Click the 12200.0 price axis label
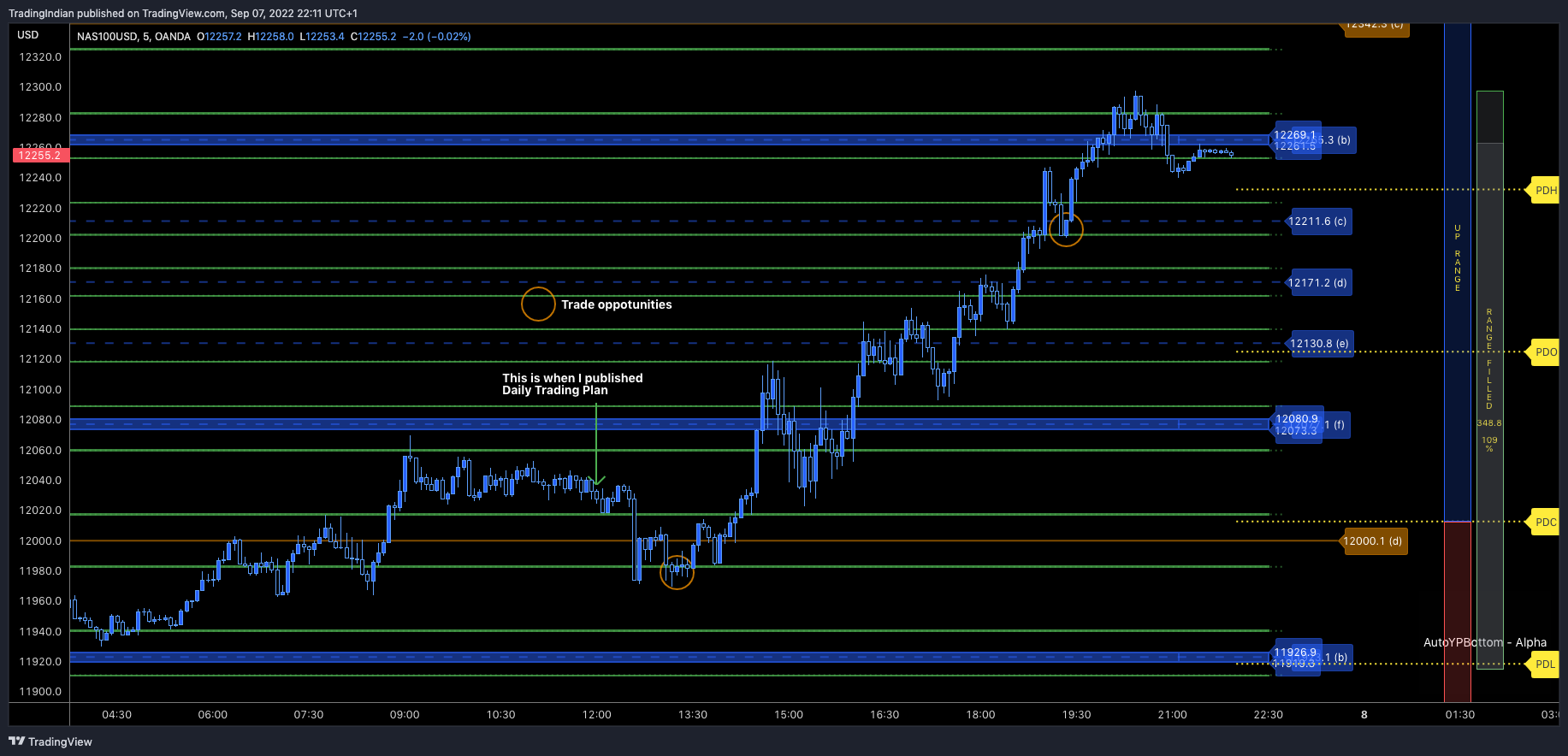Screen dimensions: 1568x756 coord(40,239)
